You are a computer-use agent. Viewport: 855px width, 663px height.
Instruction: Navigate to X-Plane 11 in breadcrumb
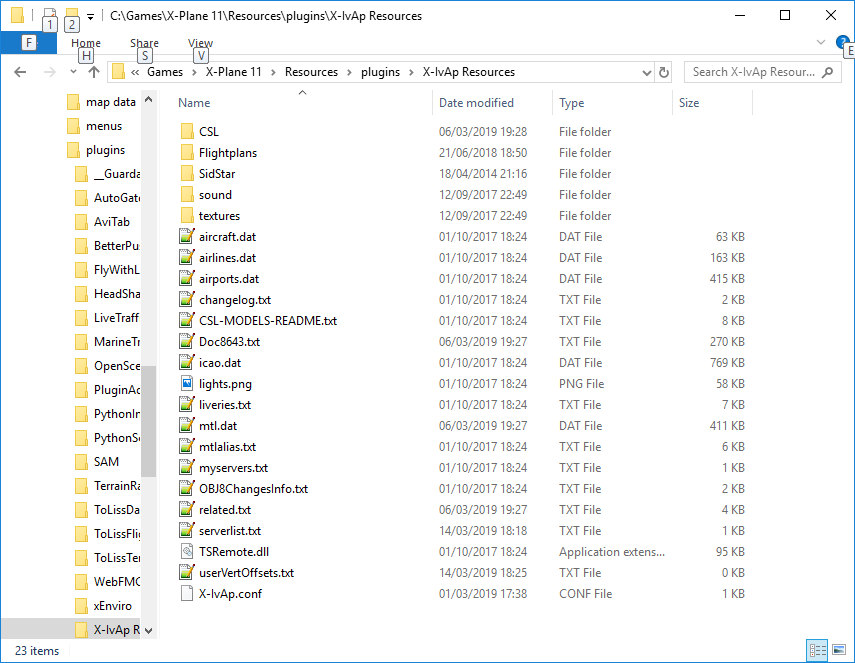point(233,72)
